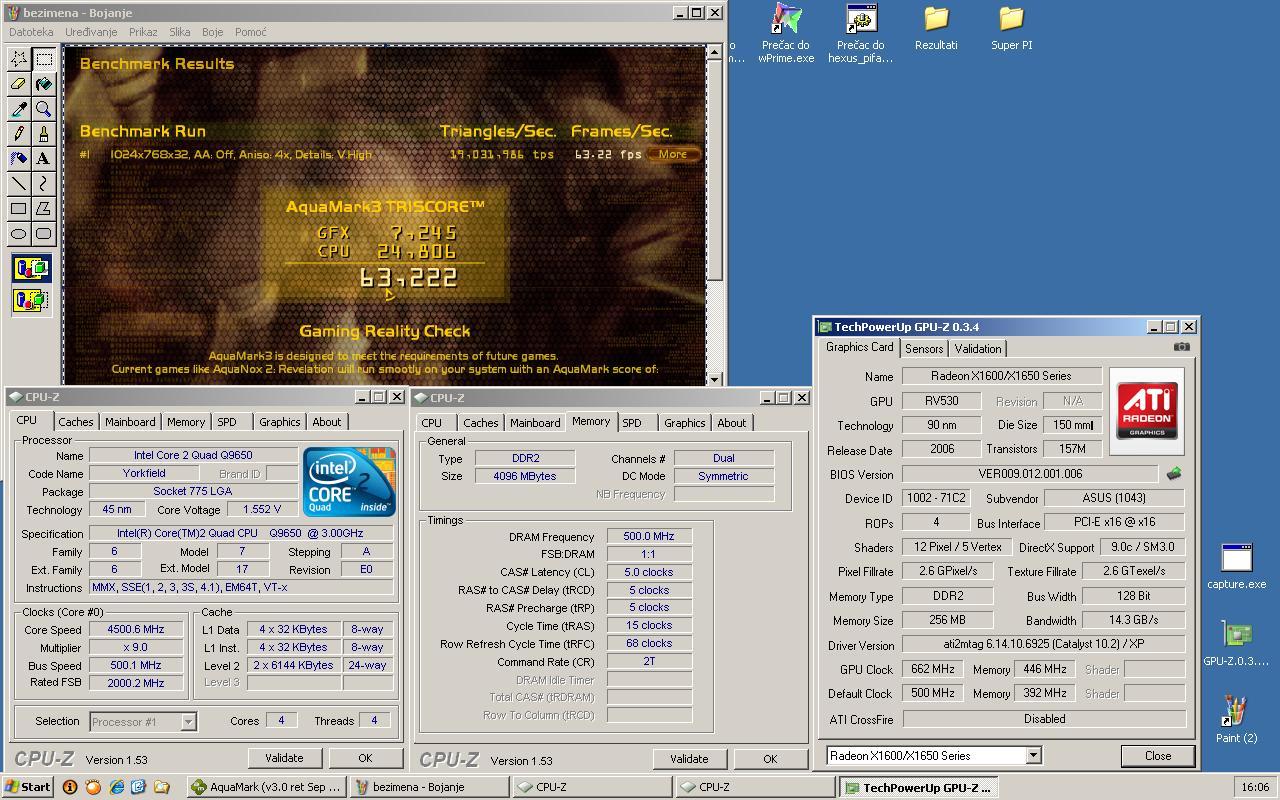Open Graphics tab in processor CPU-Z window
Image resolution: width=1280 pixels, height=800 pixels.
tap(280, 423)
